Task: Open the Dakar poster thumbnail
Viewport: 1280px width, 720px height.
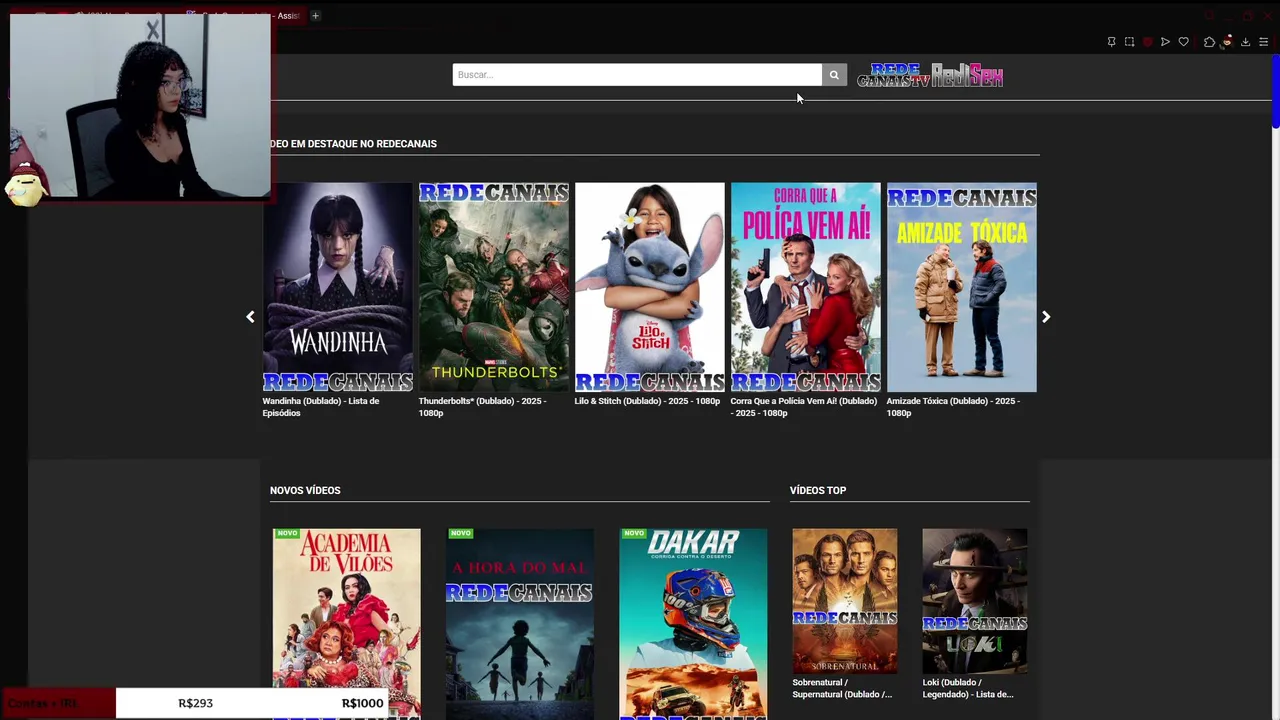Action: 693,624
